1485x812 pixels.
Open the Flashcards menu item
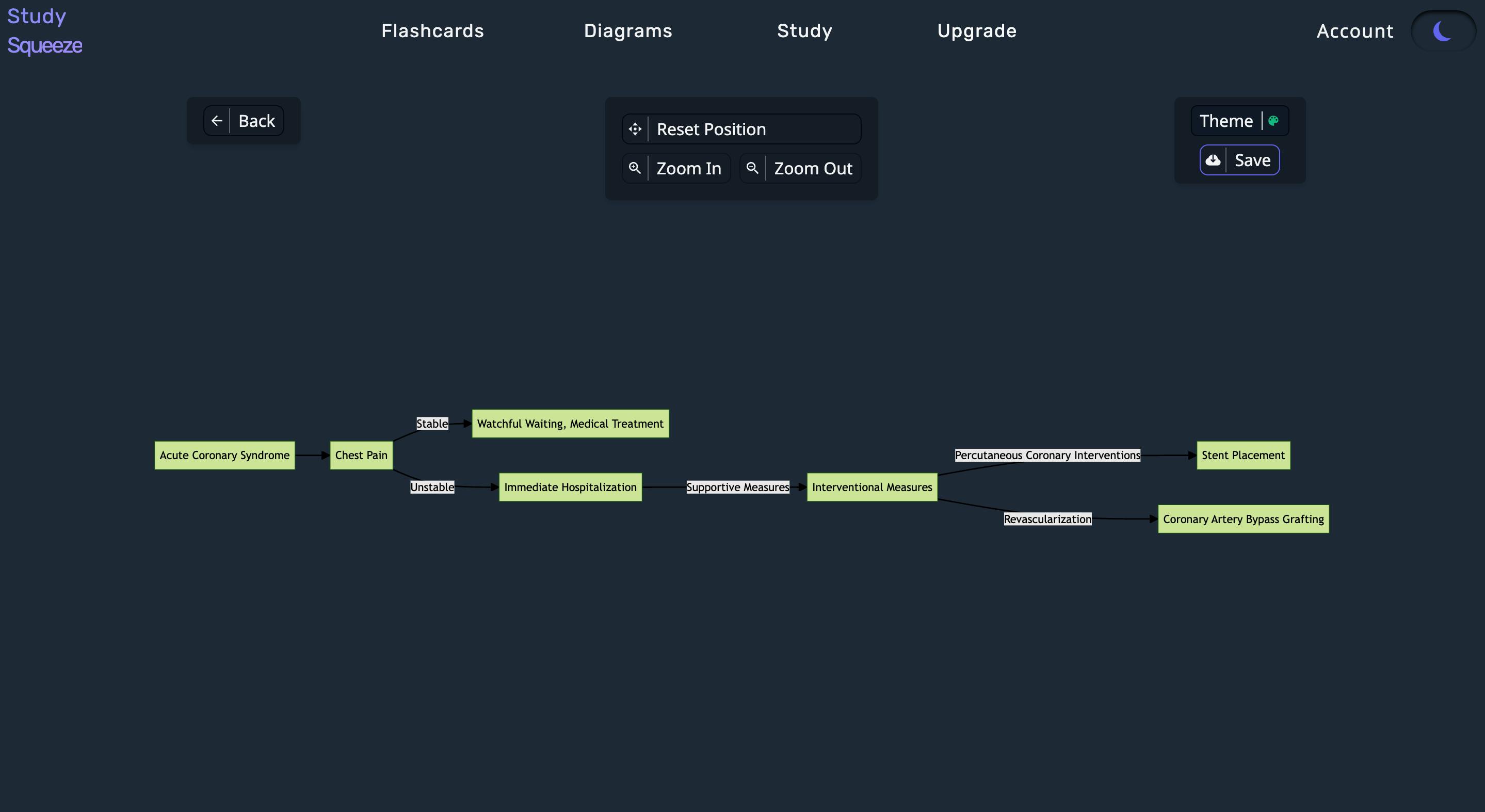pos(432,30)
